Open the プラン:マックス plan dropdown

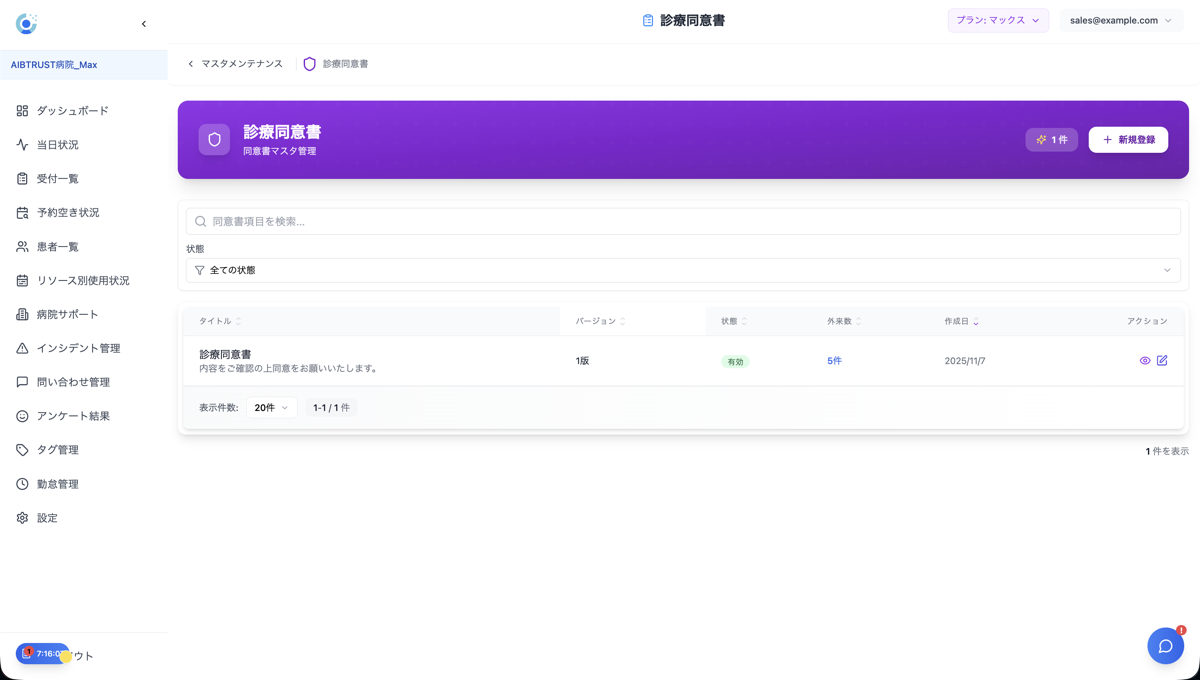[x=998, y=20]
